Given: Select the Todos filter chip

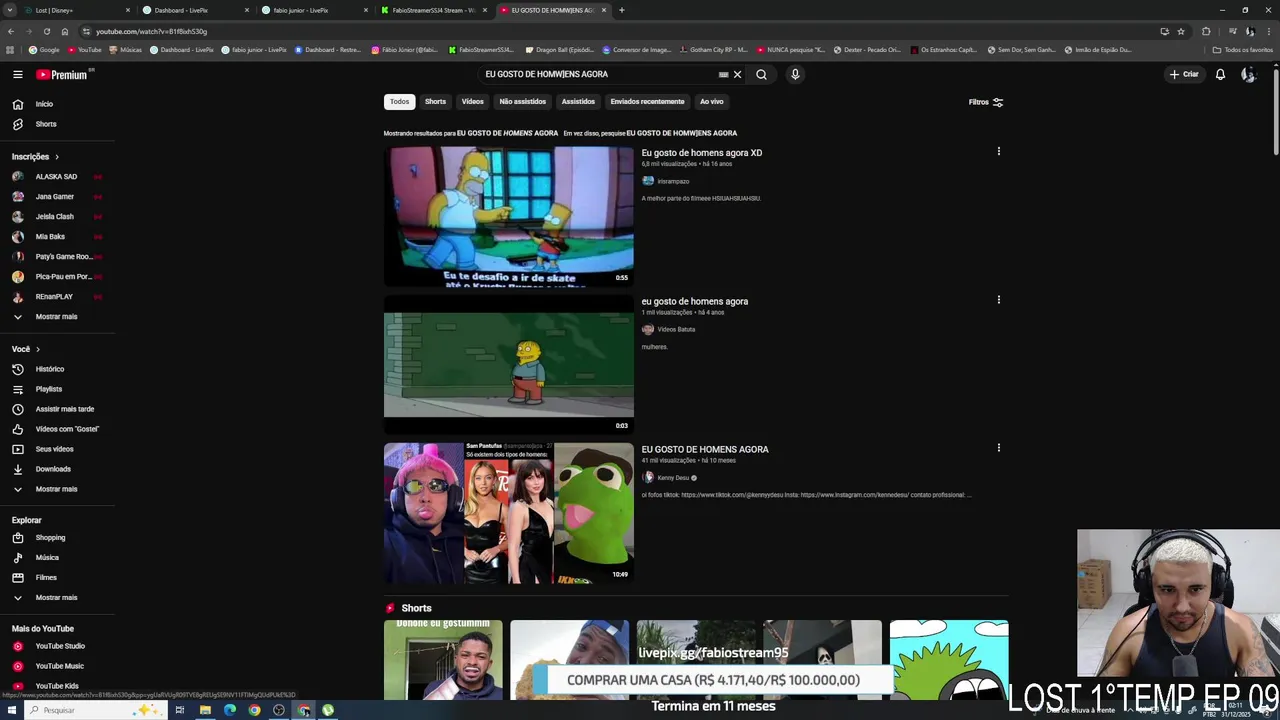Looking at the screenshot, I should coord(399,102).
